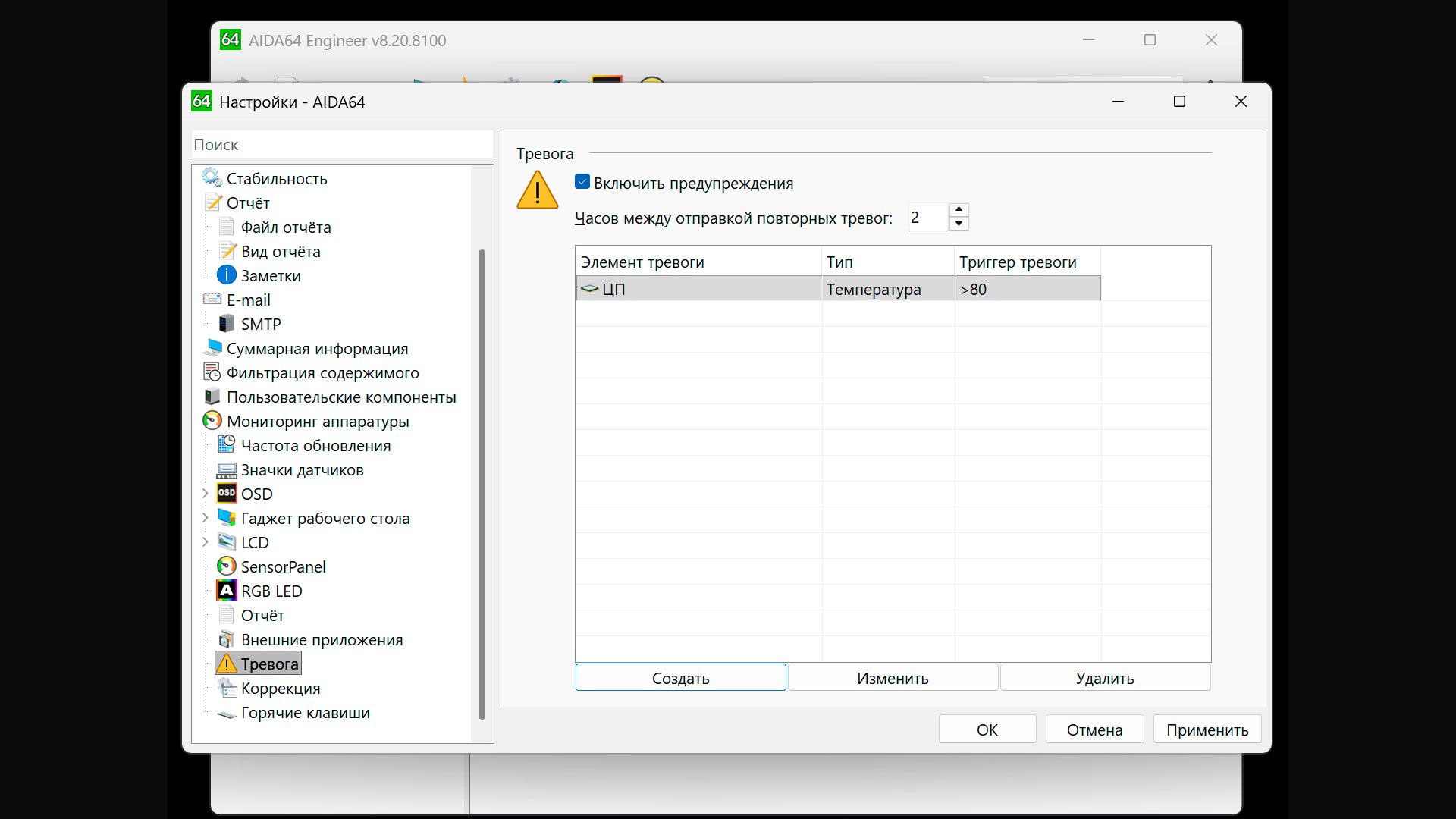Toggle the Включить предупреждения checkbox

coord(582,182)
